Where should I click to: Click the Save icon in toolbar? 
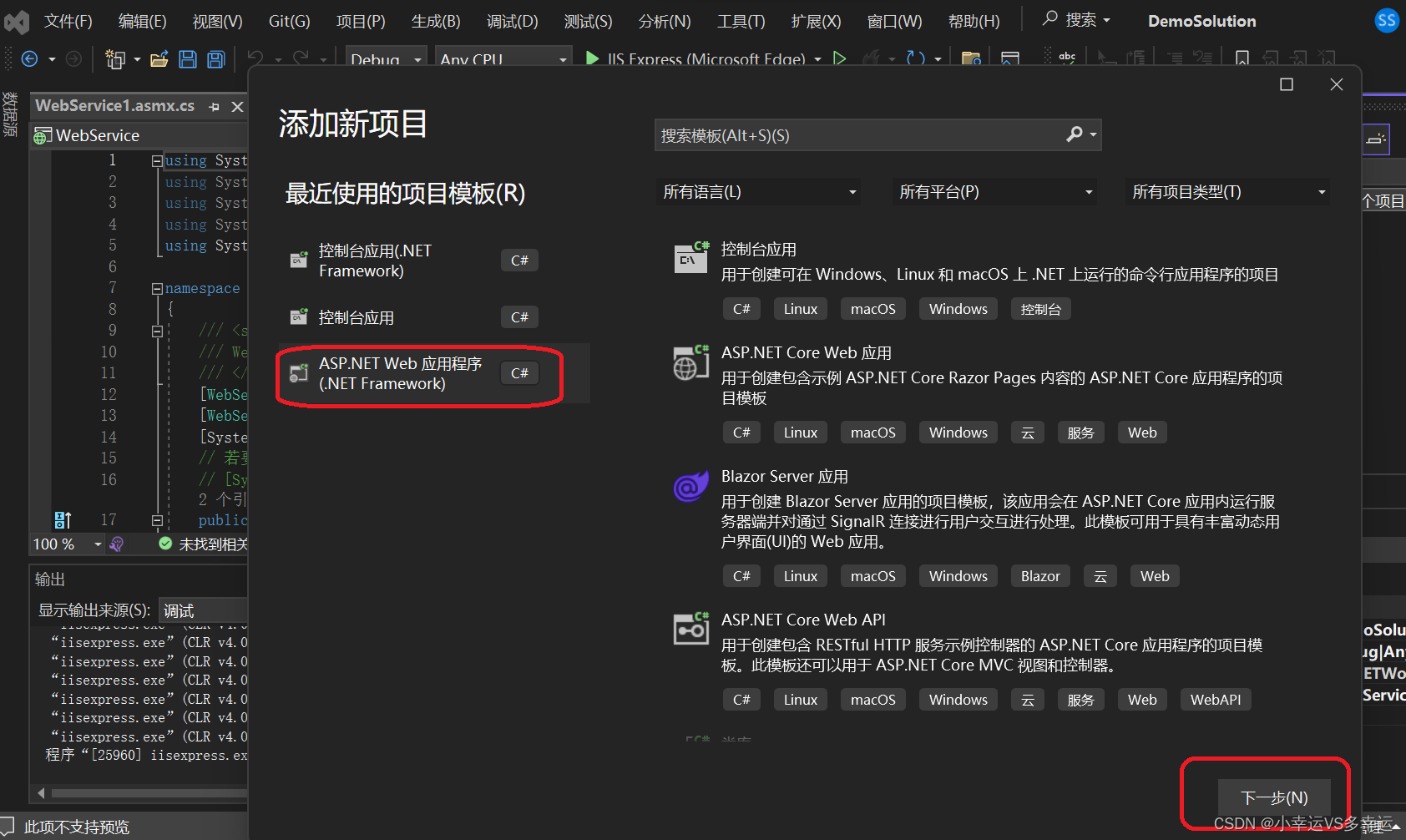tap(188, 58)
